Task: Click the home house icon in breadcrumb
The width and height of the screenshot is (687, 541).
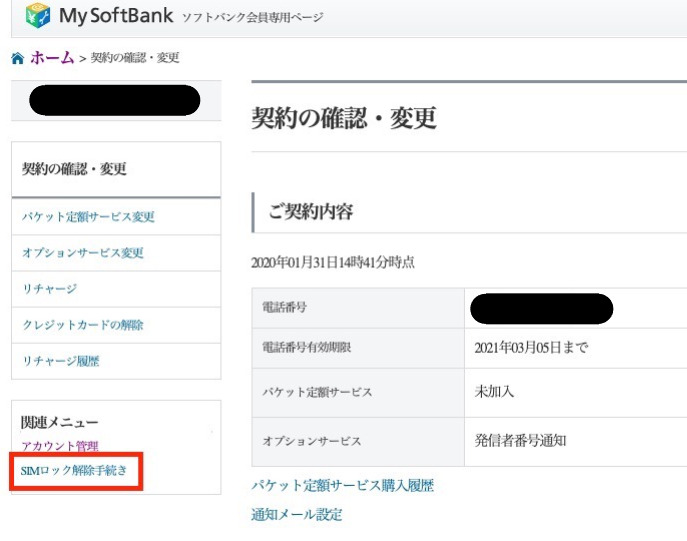Action: tap(18, 58)
